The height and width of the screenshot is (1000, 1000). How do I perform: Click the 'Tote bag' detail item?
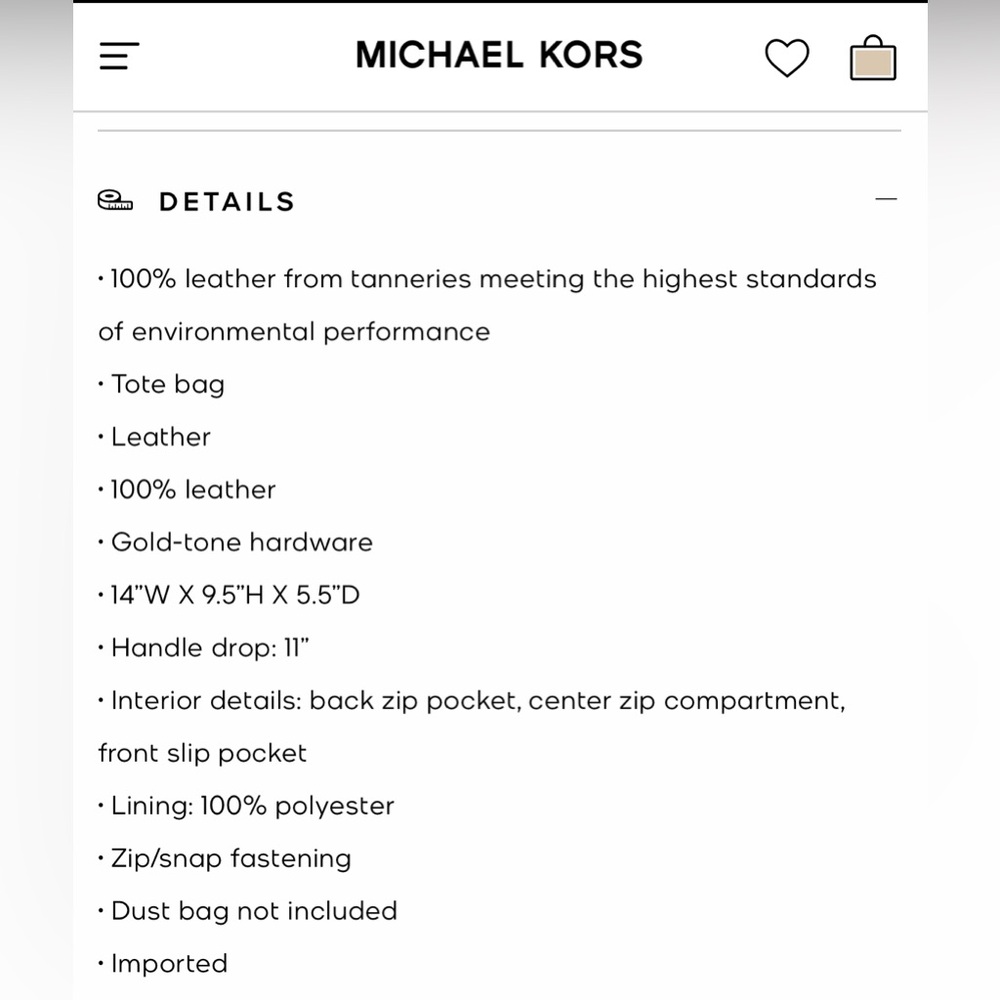click(161, 385)
